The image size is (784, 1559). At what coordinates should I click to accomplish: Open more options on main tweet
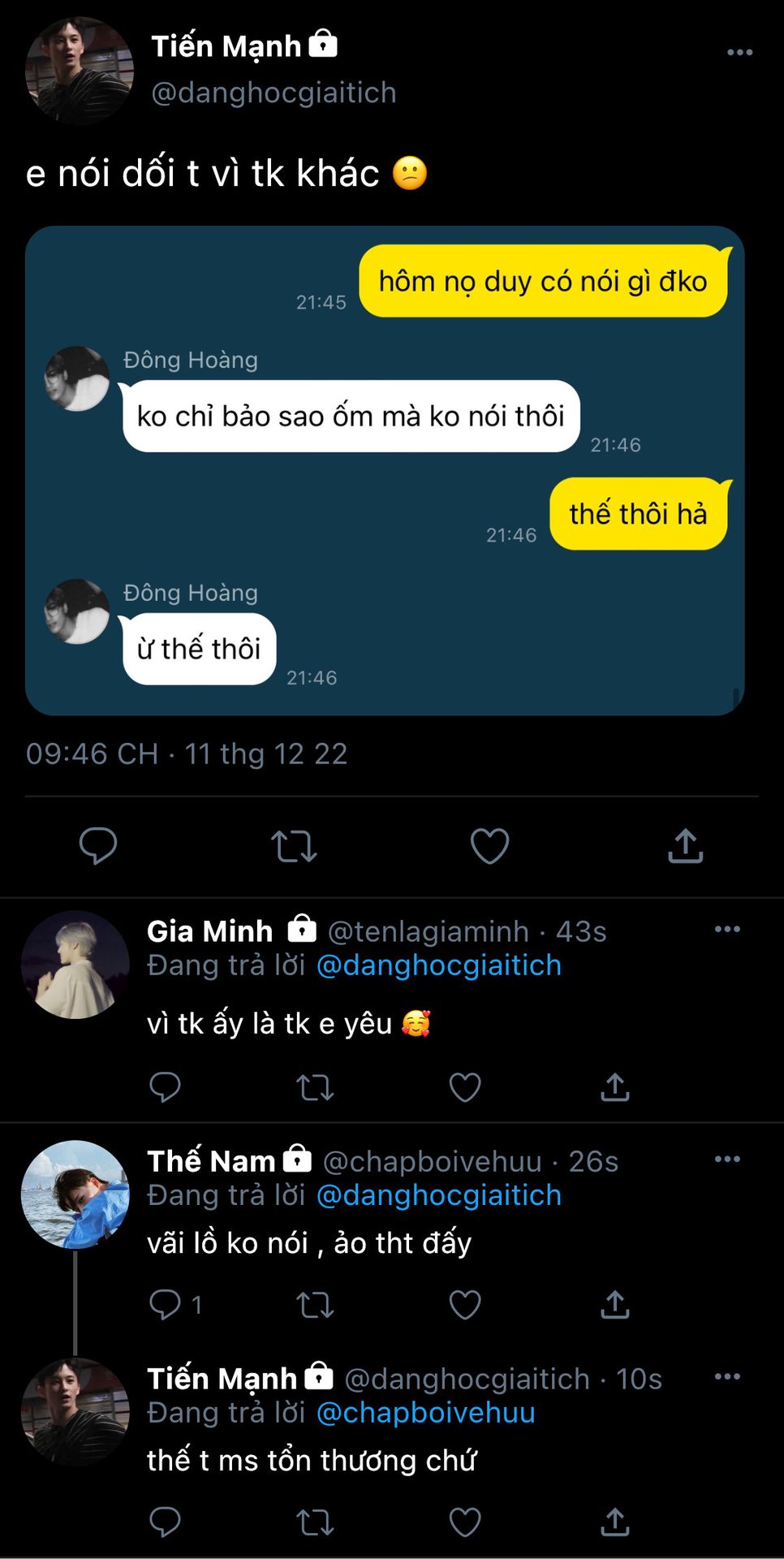(x=739, y=53)
